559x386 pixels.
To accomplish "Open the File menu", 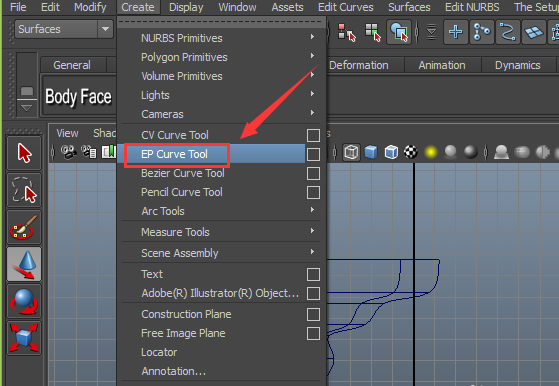I will [18, 7].
